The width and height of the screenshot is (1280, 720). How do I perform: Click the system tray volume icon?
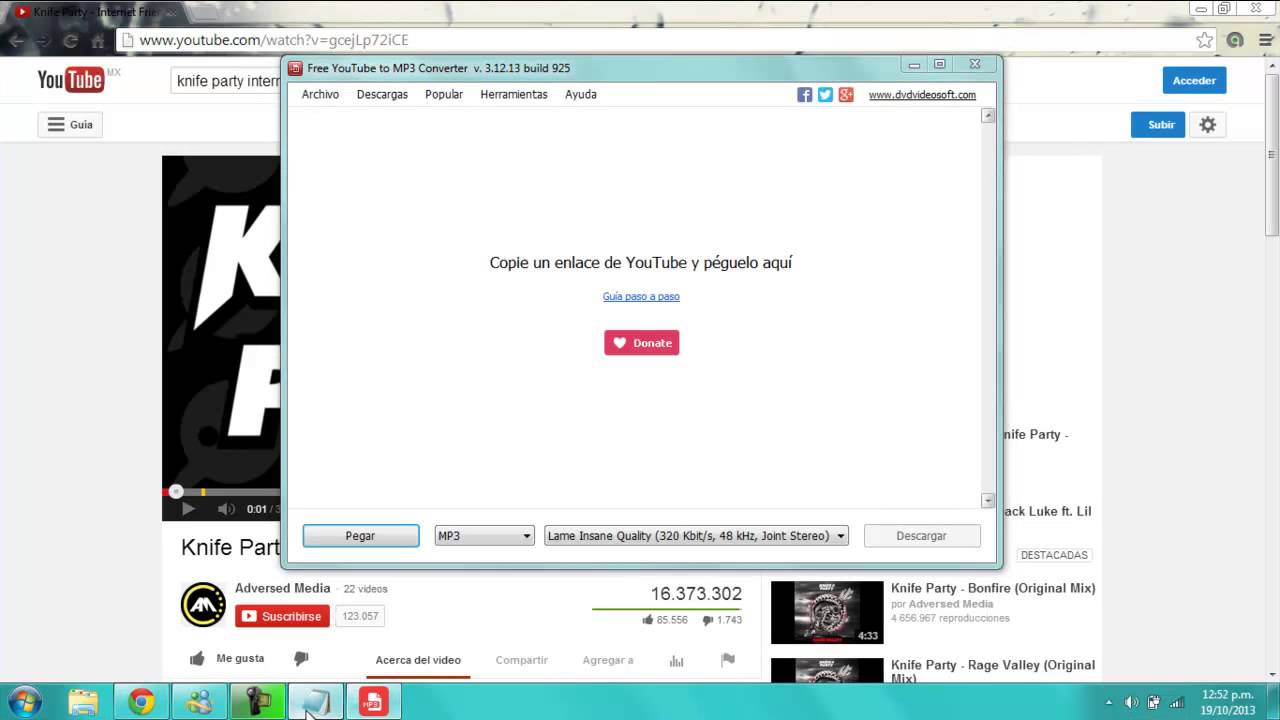1131,702
